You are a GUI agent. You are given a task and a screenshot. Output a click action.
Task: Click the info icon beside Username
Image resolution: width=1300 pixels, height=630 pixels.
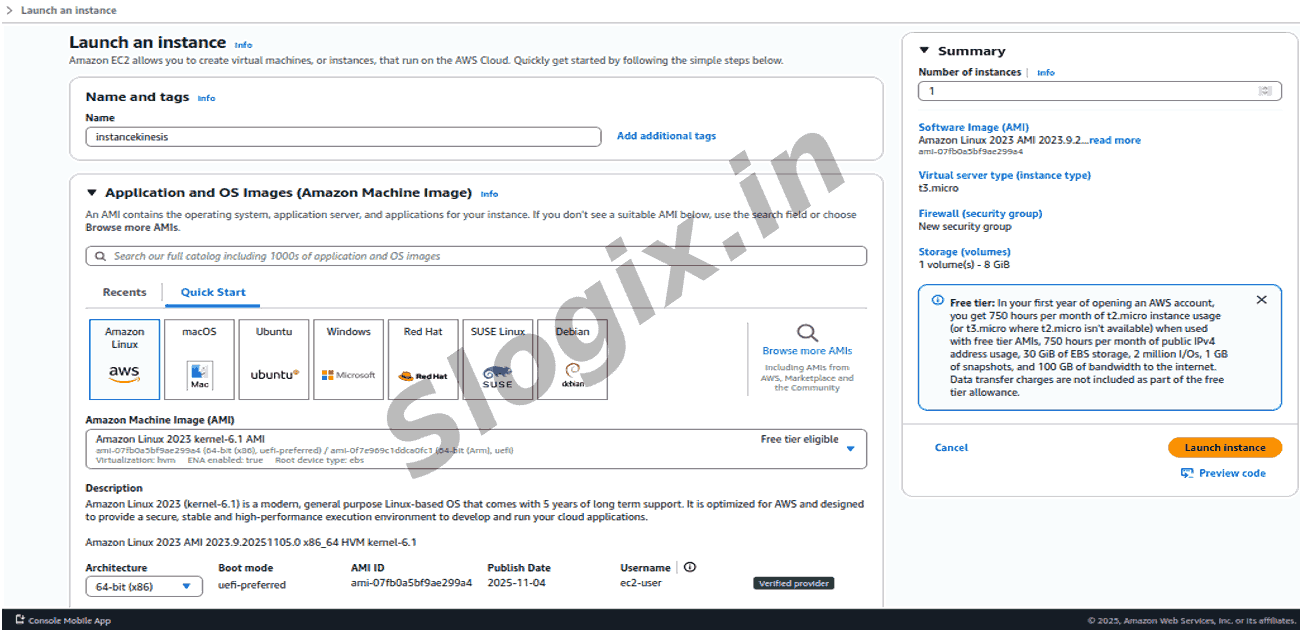click(x=689, y=567)
